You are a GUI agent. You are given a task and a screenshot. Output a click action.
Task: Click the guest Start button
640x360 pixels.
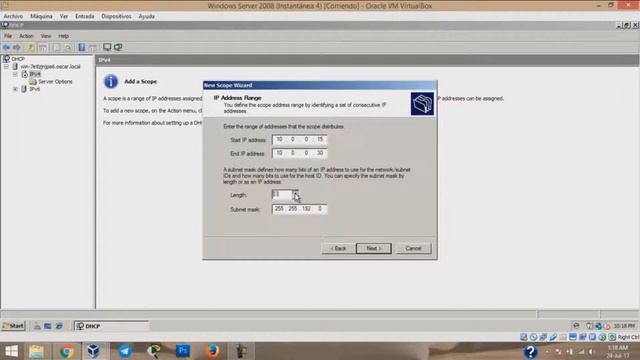point(13,326)
